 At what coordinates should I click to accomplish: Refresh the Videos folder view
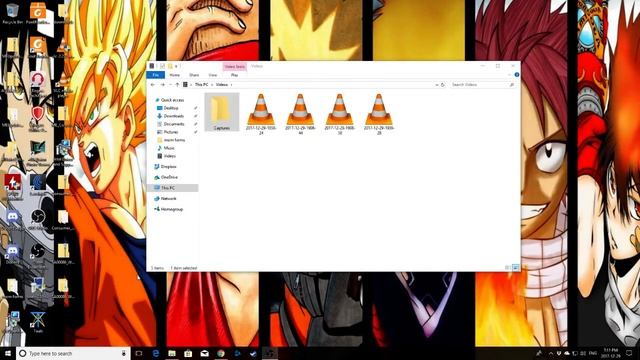pyautogui.click(x=443, y=84)
